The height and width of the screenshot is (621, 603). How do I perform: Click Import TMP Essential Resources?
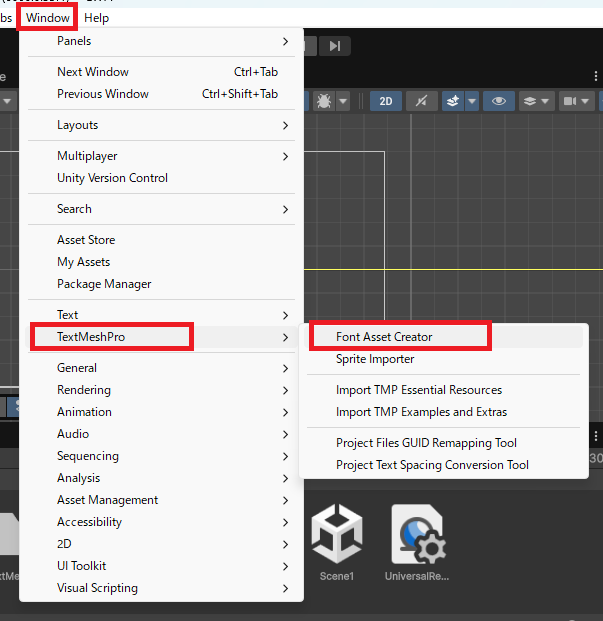[443, 390]
